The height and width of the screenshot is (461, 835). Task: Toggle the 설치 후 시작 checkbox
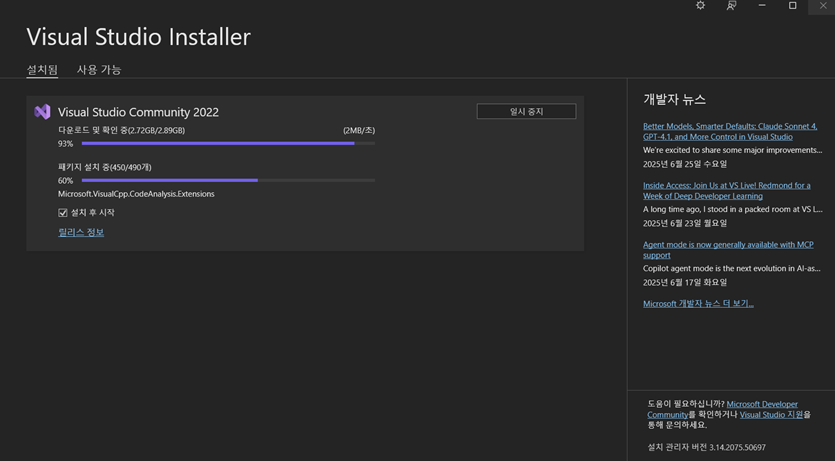[x=63, y=213]
